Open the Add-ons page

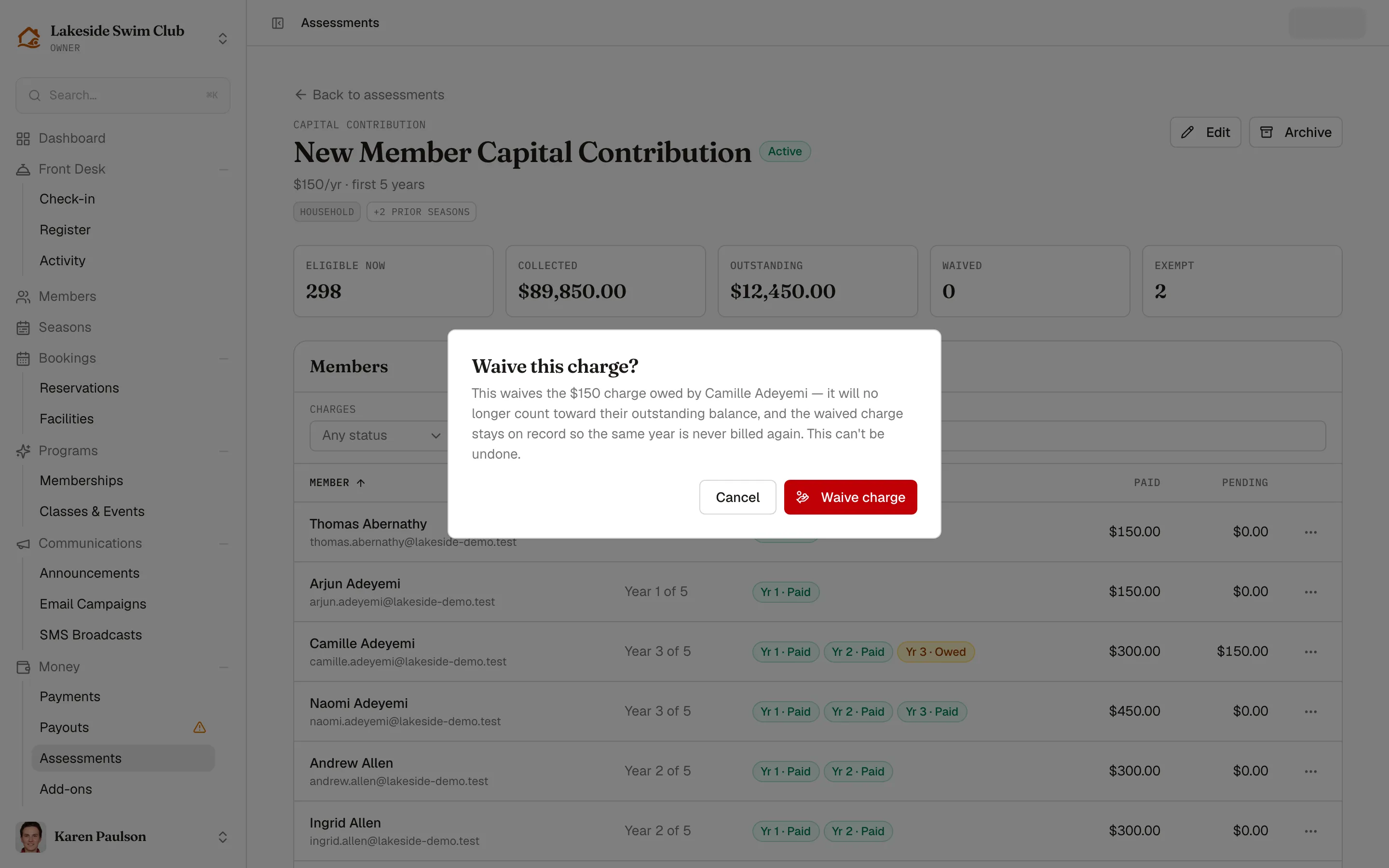pos(66,789)
